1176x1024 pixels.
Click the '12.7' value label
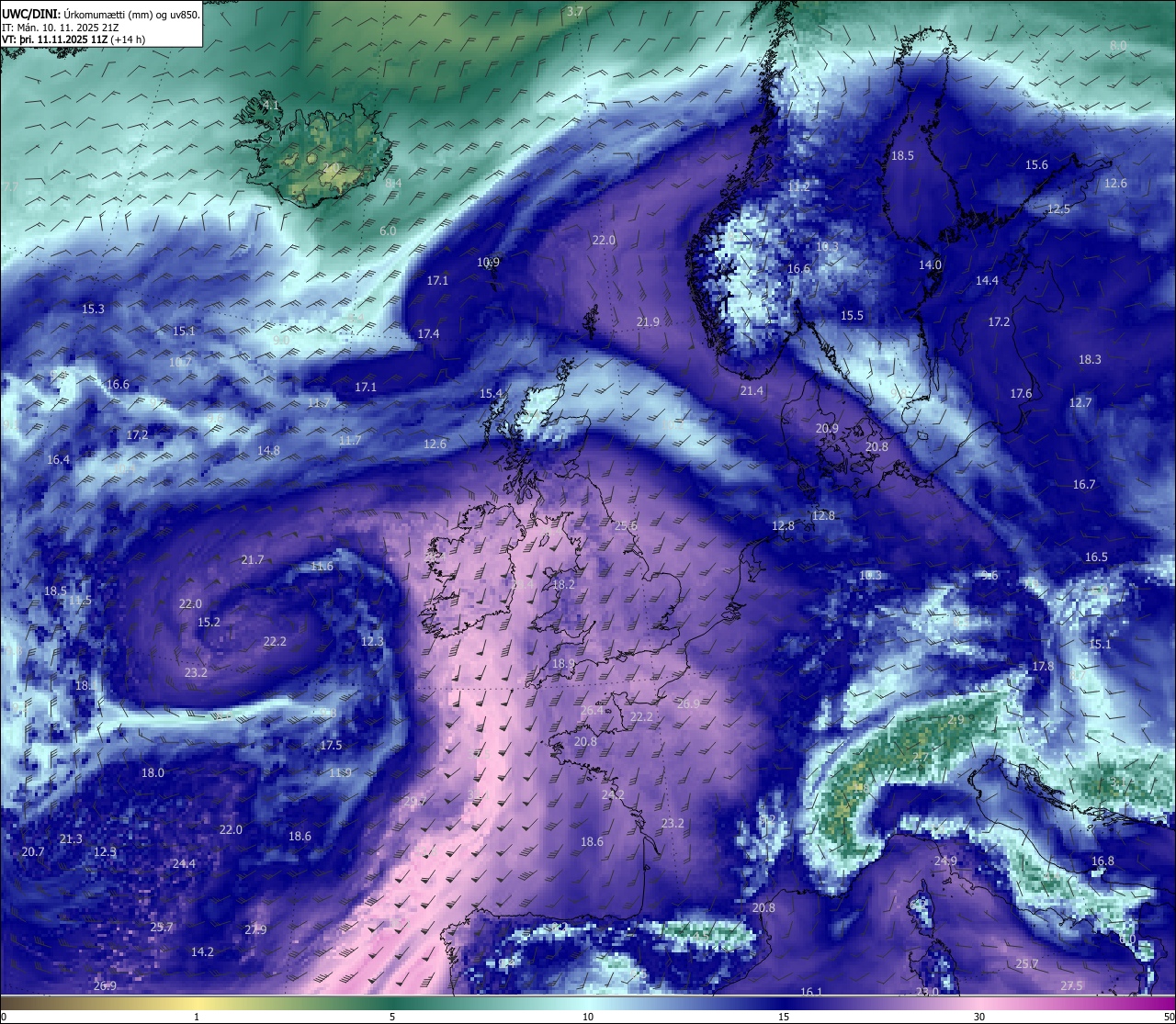tap(1080, 402)
